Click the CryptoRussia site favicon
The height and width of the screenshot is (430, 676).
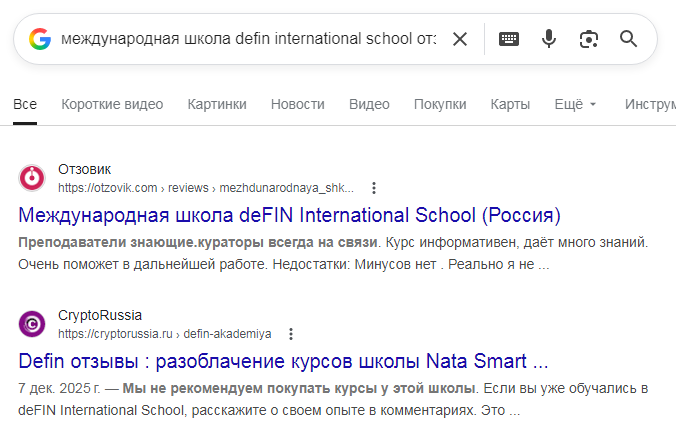coord(33,324)
